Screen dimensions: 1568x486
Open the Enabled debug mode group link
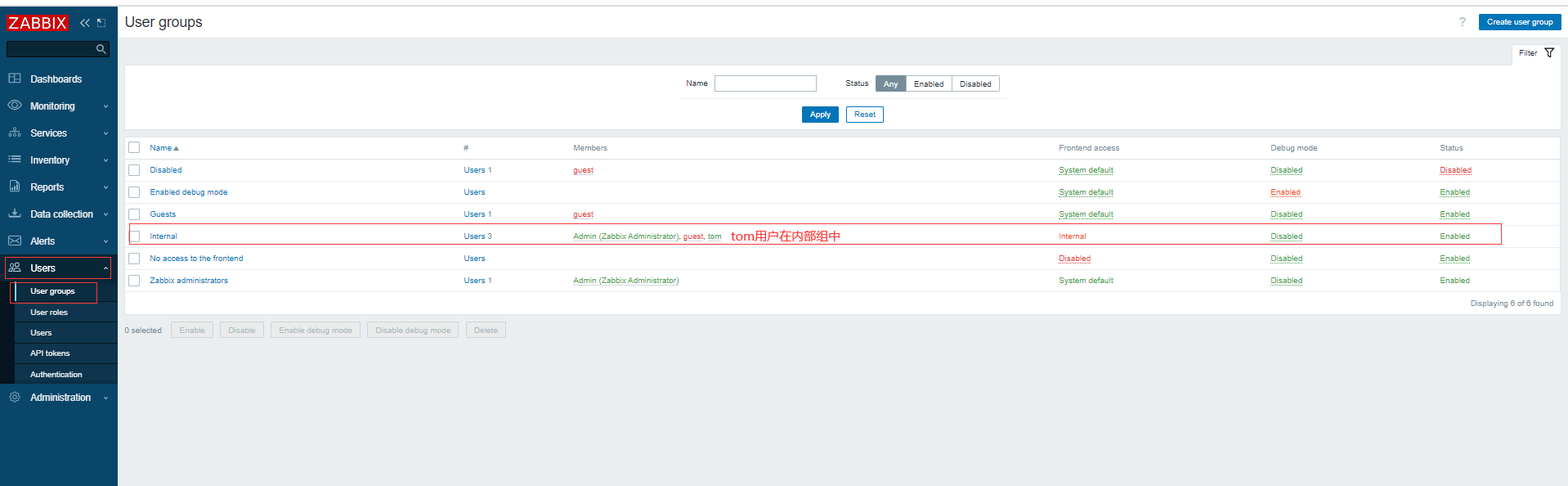188,192
